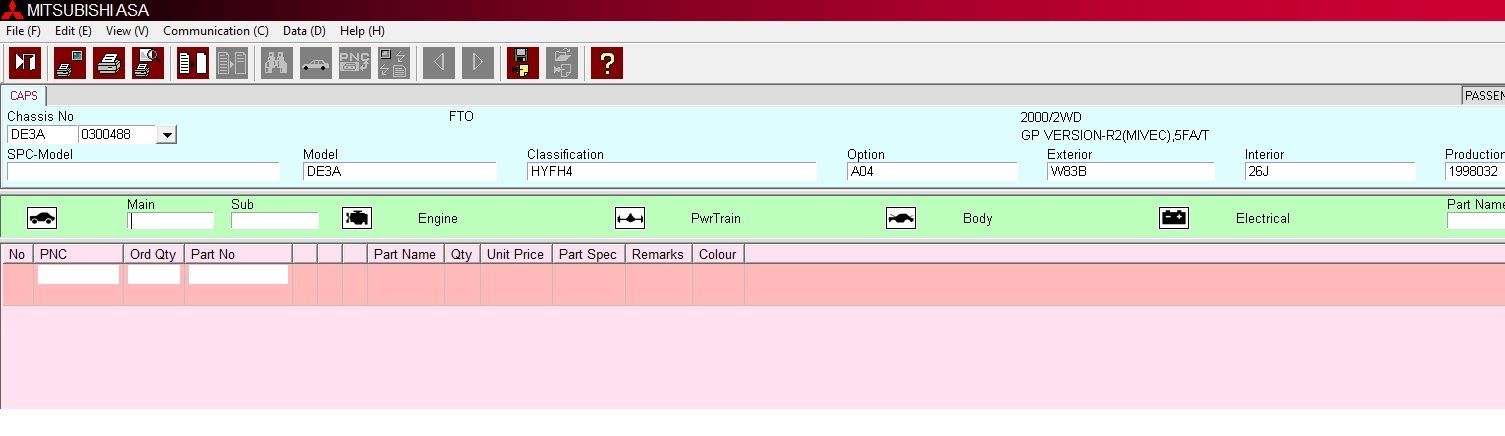1505x436 pixels.
Task: Click the binoculars search icon
Action: pos(277,63)
